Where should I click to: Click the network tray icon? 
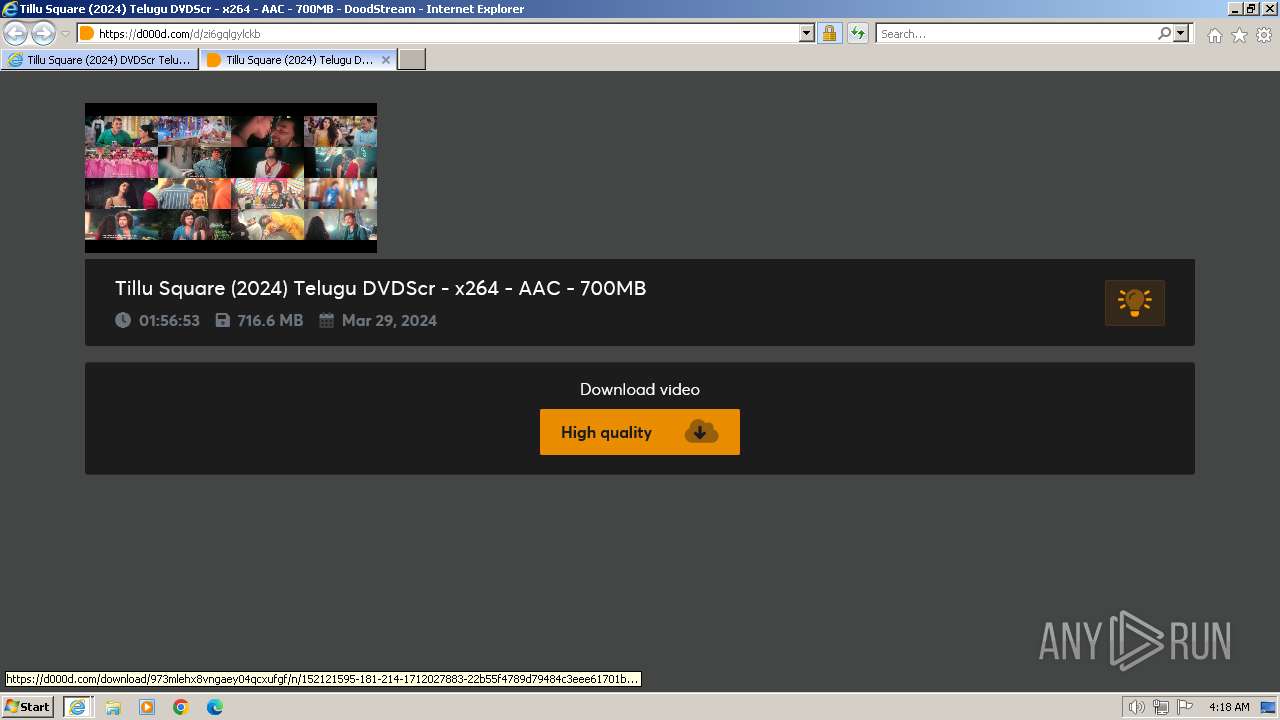(1161, 707)
